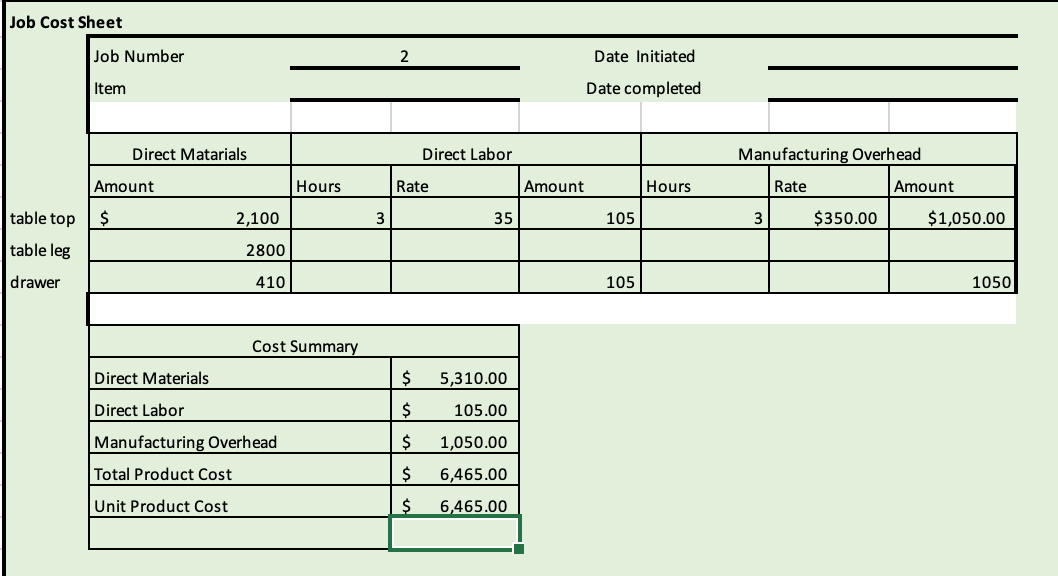Select Direct Labor amount 105 in drawer row

coord(580,277)
